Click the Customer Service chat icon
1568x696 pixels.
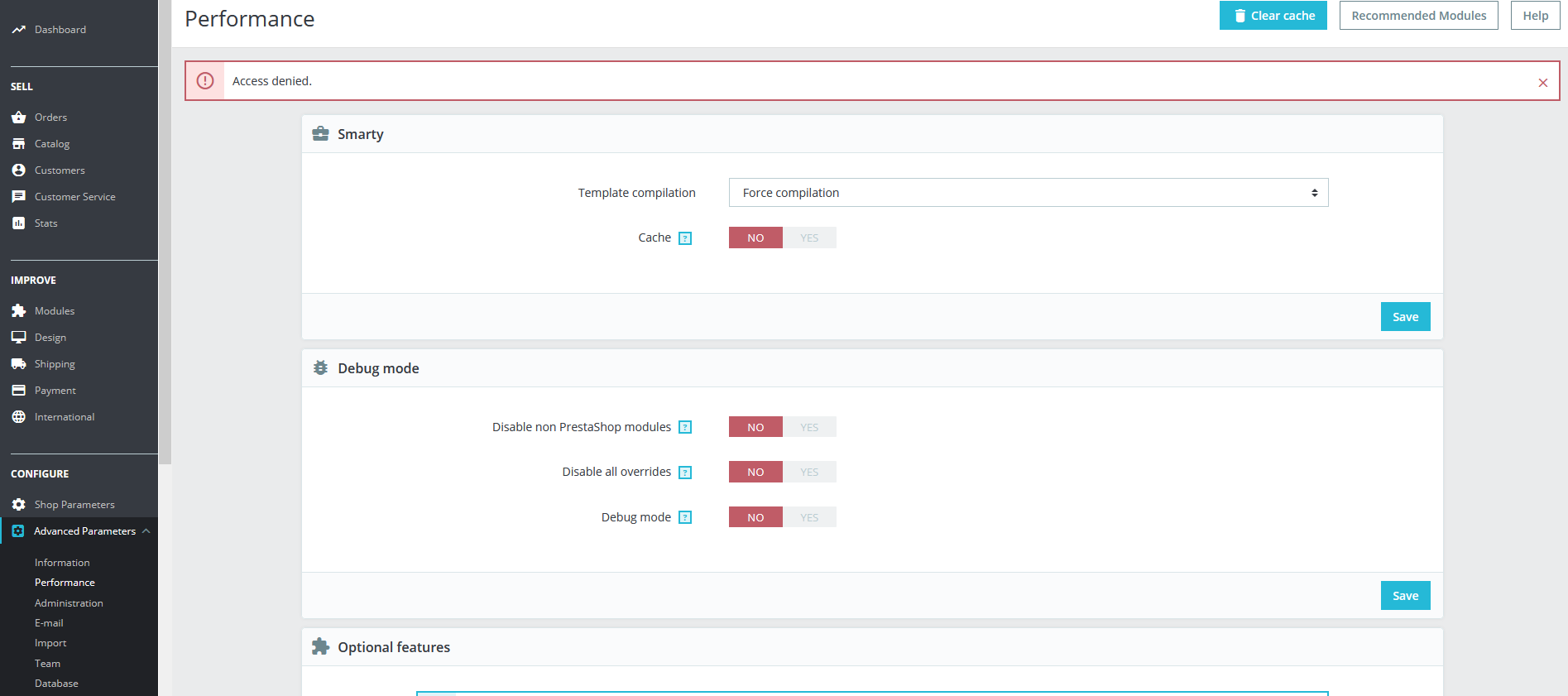point(18,197)
